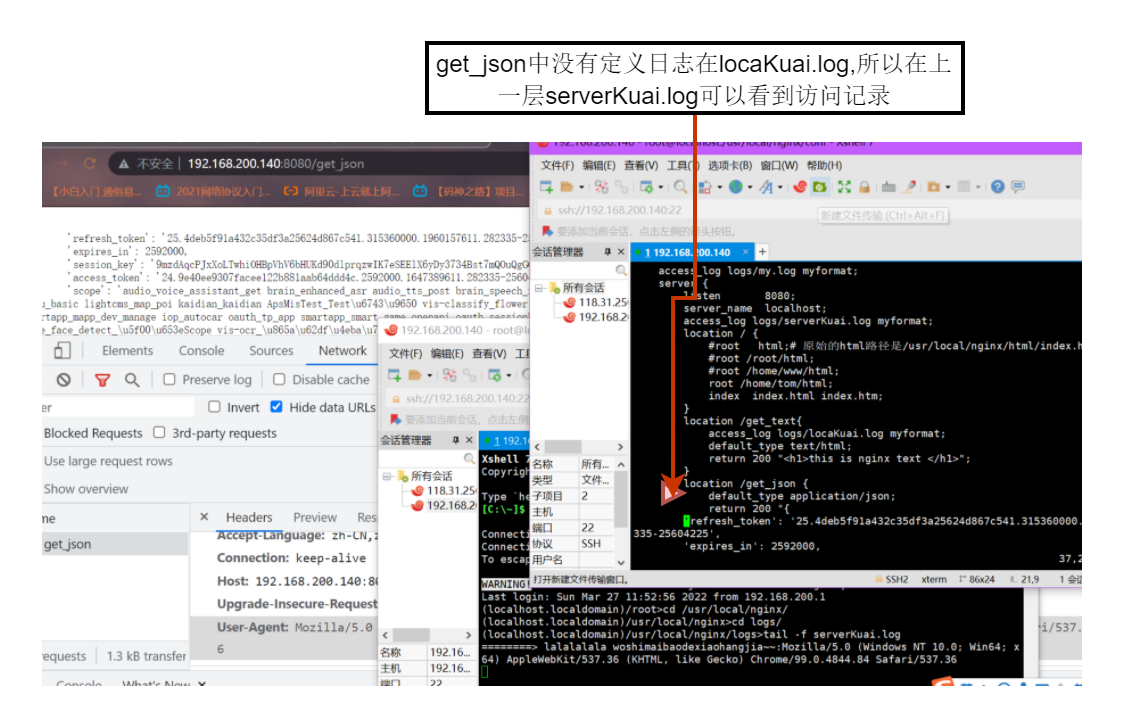Click Font icon in front Xshell toolbar
The height and width of the screenshot is (728, 1126).
[766, 187]
